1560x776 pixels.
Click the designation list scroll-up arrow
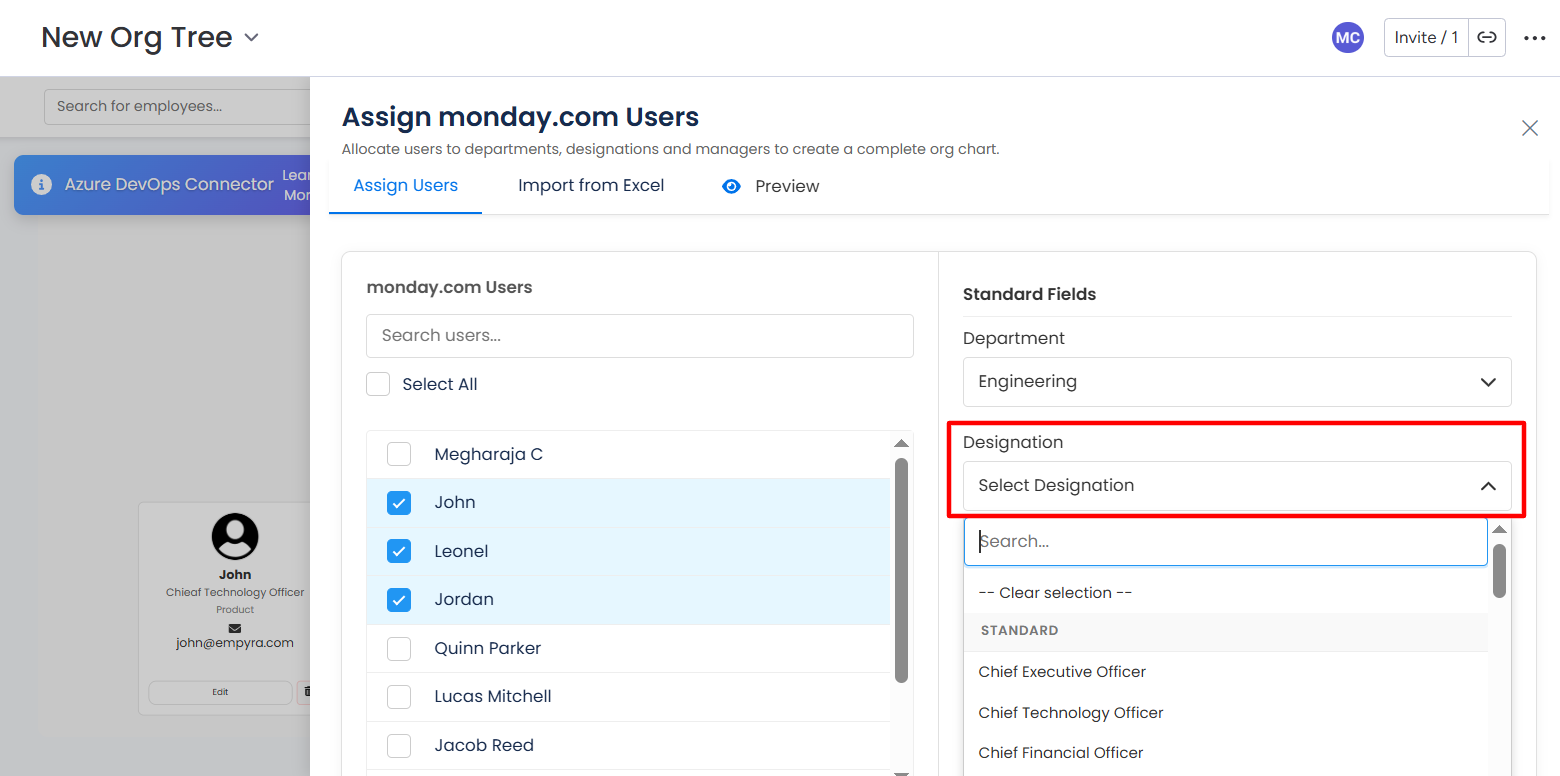coord(1499,529)
